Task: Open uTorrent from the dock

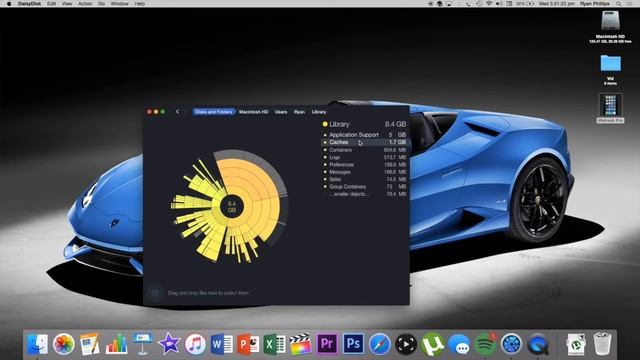Action: pos(432,344)
